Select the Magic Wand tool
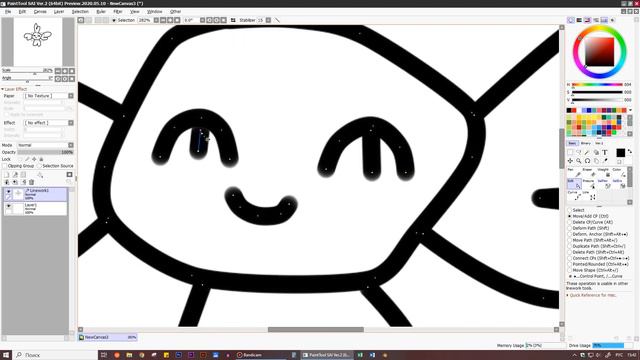This screenshot has height=360, width=640. coord(587,152)
